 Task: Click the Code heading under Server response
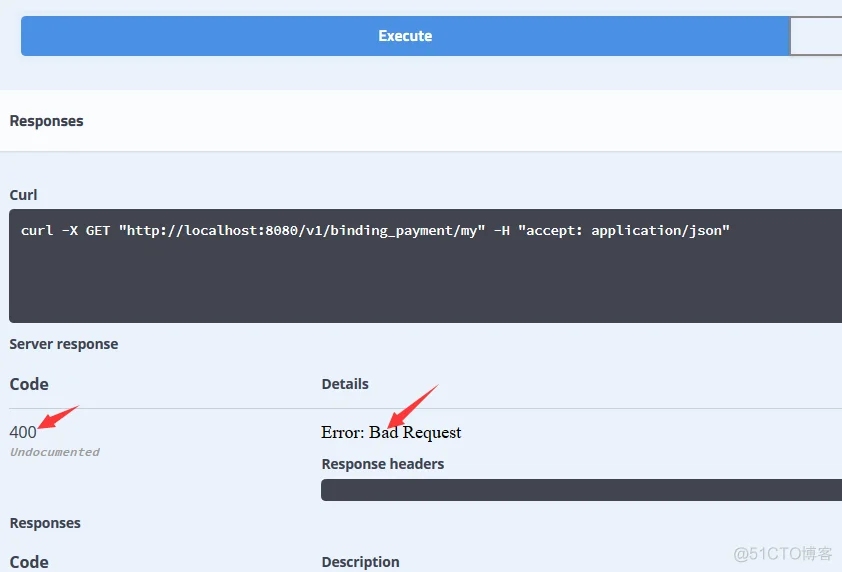pos(29,385)
